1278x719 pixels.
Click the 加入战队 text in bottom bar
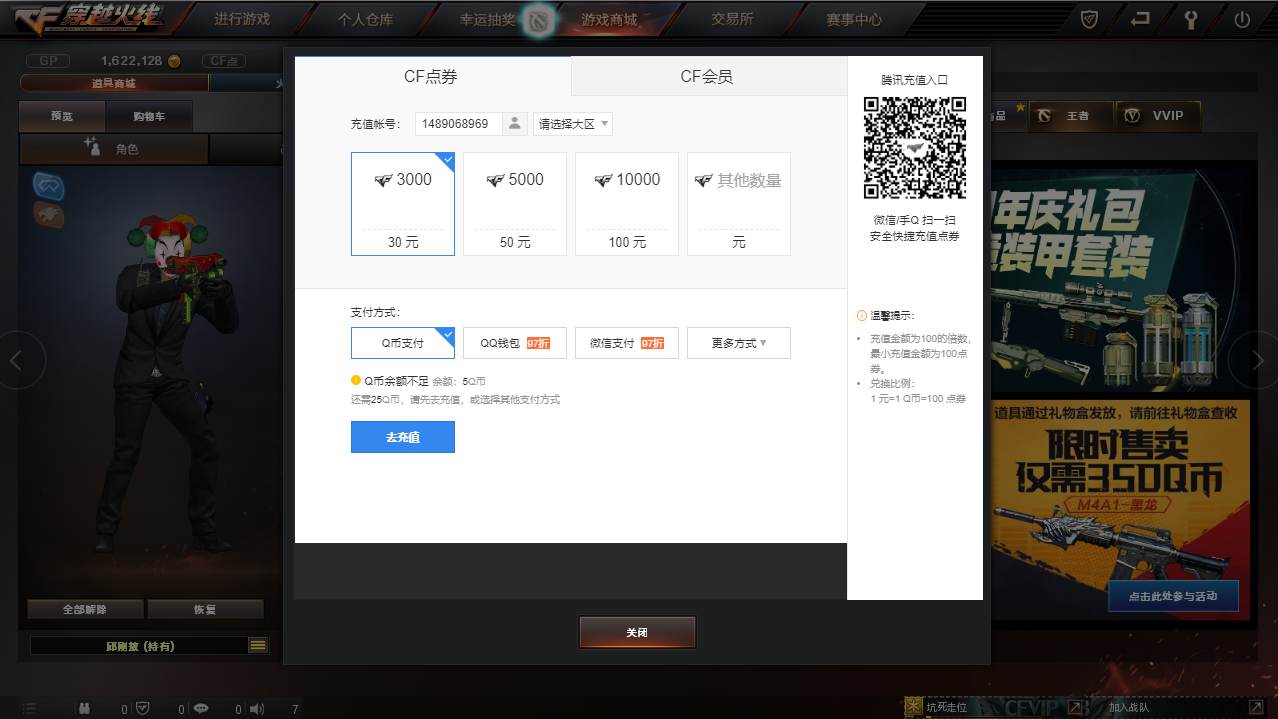(x=1129, y=707)
